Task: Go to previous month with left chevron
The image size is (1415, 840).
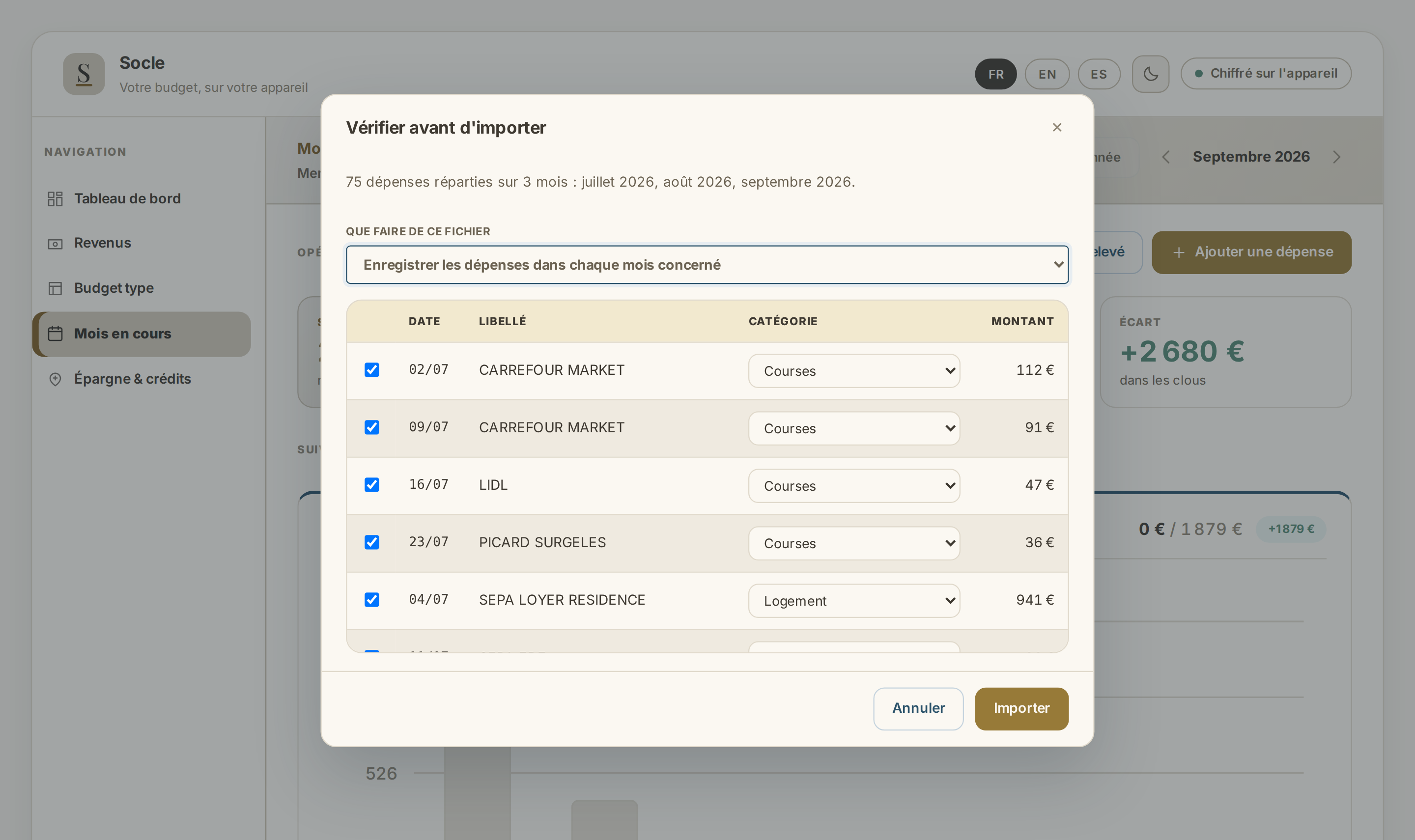Action: (1166, 157)
